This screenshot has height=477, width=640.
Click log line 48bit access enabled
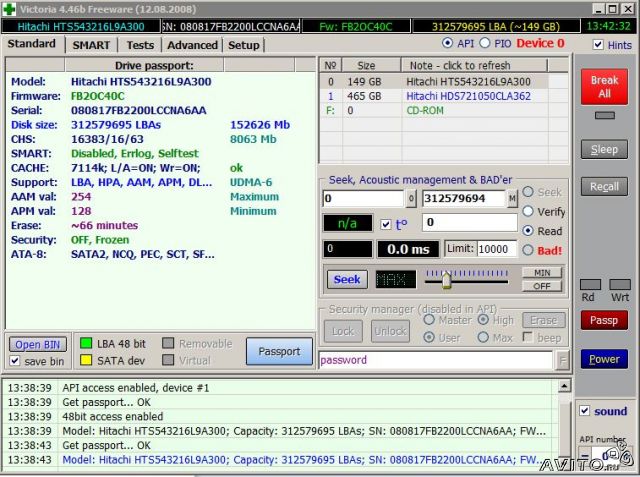[113, 416]
